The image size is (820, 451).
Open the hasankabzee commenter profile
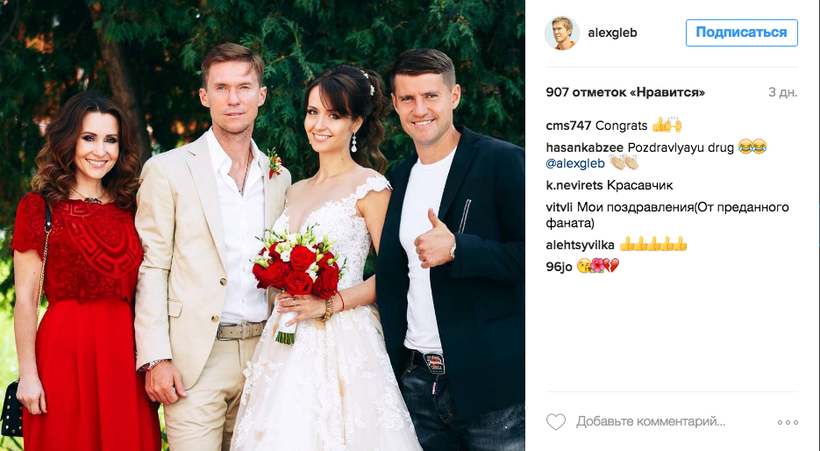point(585,148)
